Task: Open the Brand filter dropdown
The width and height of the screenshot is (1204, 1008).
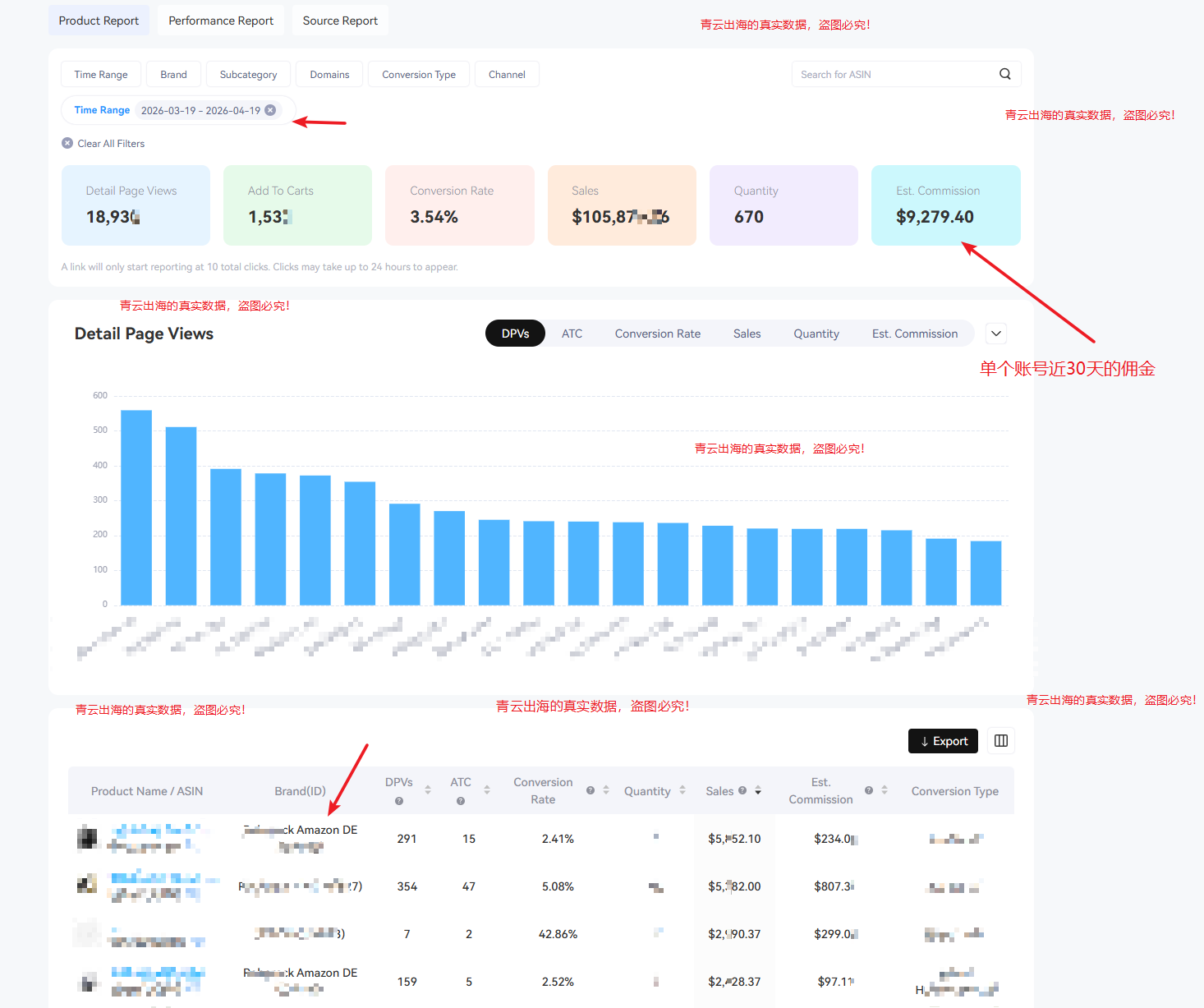Action: pyautogui.click(x=173, y=74)
